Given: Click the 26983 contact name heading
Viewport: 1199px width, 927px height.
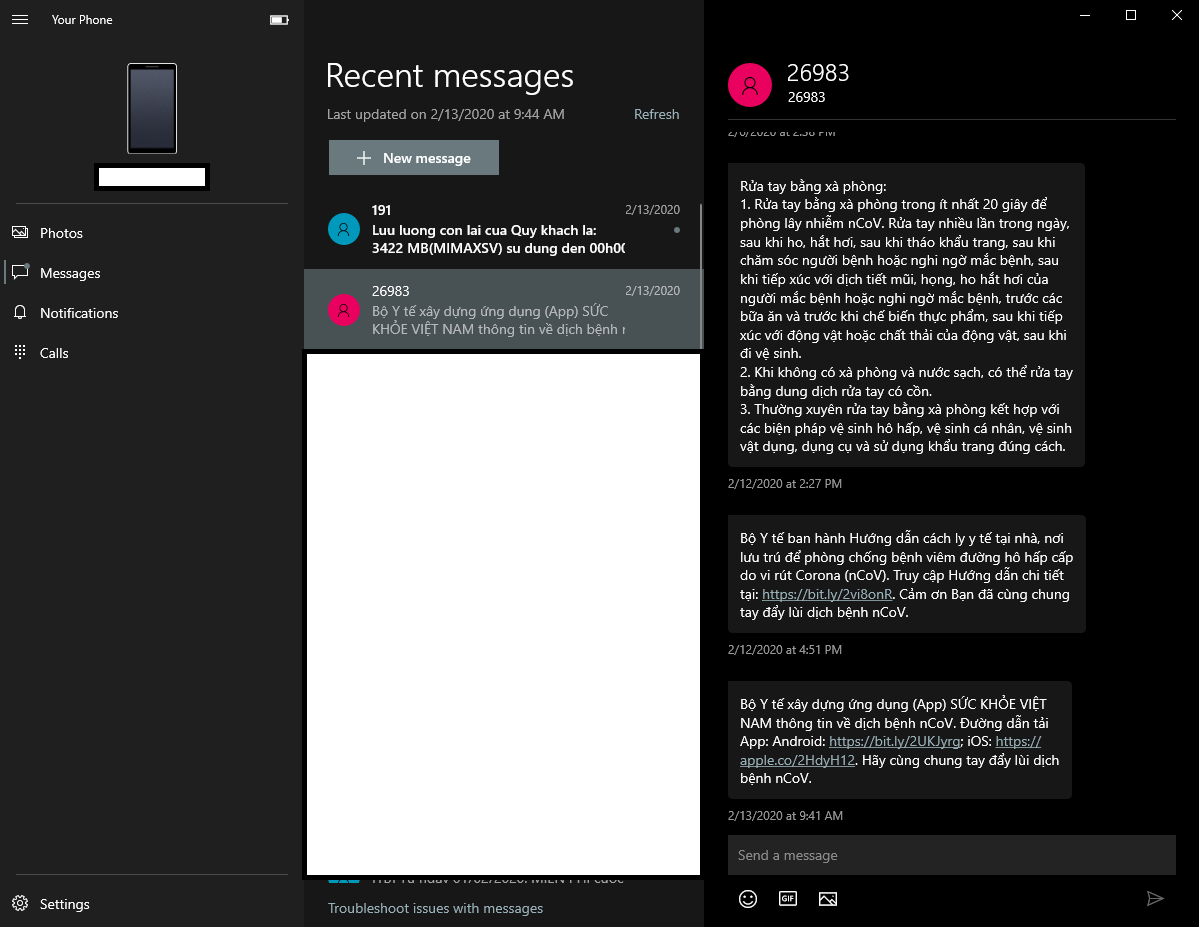Looking at the screenshot, I should point(818,73).
